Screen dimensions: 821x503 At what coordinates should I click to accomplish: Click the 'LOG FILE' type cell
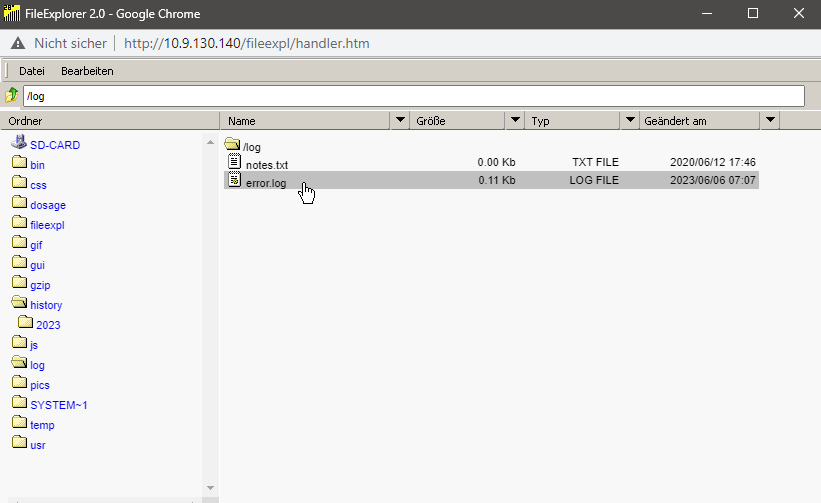tap(594, 180)
